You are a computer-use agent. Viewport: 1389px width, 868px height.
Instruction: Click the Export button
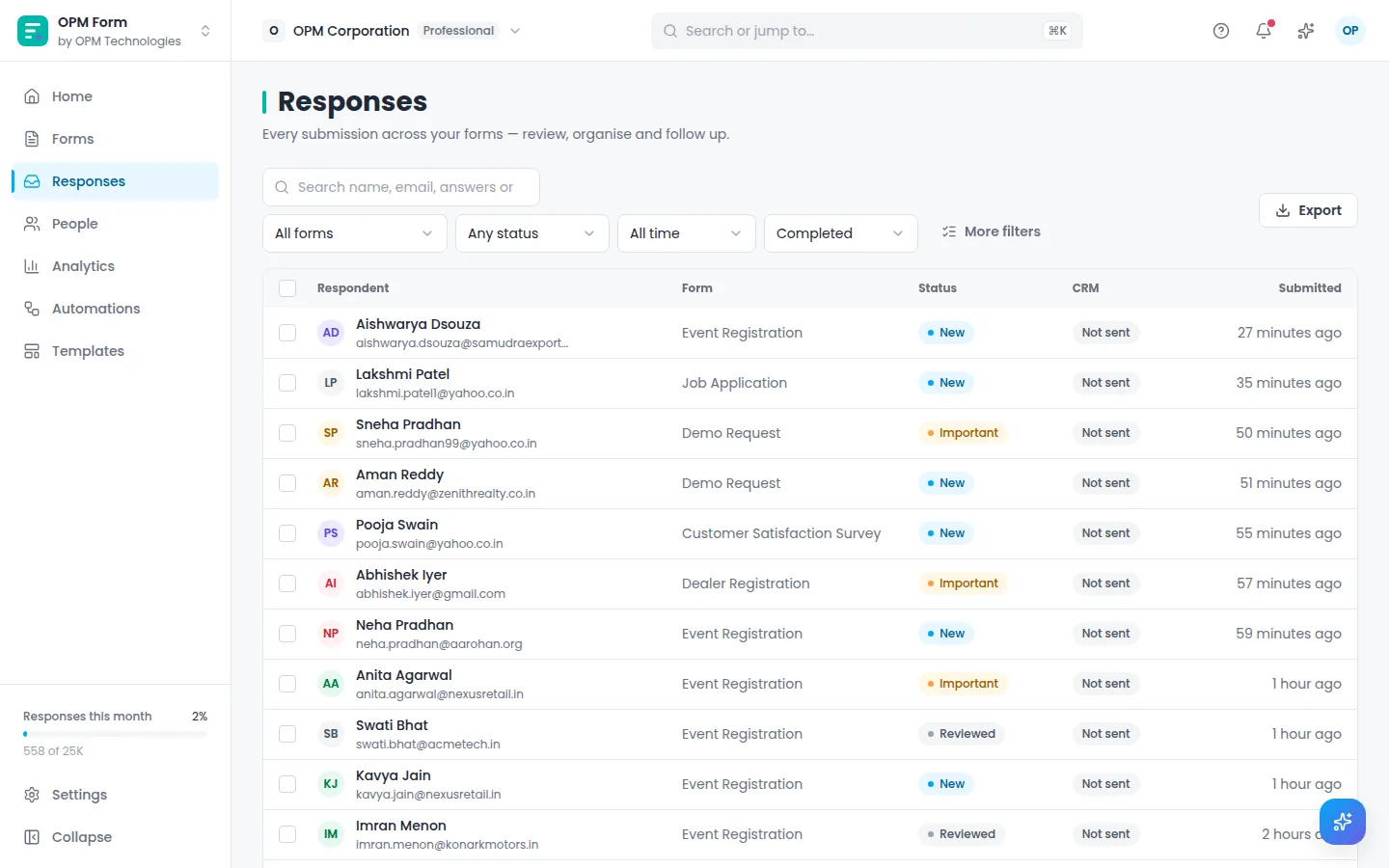click(x=1308, y=210)
